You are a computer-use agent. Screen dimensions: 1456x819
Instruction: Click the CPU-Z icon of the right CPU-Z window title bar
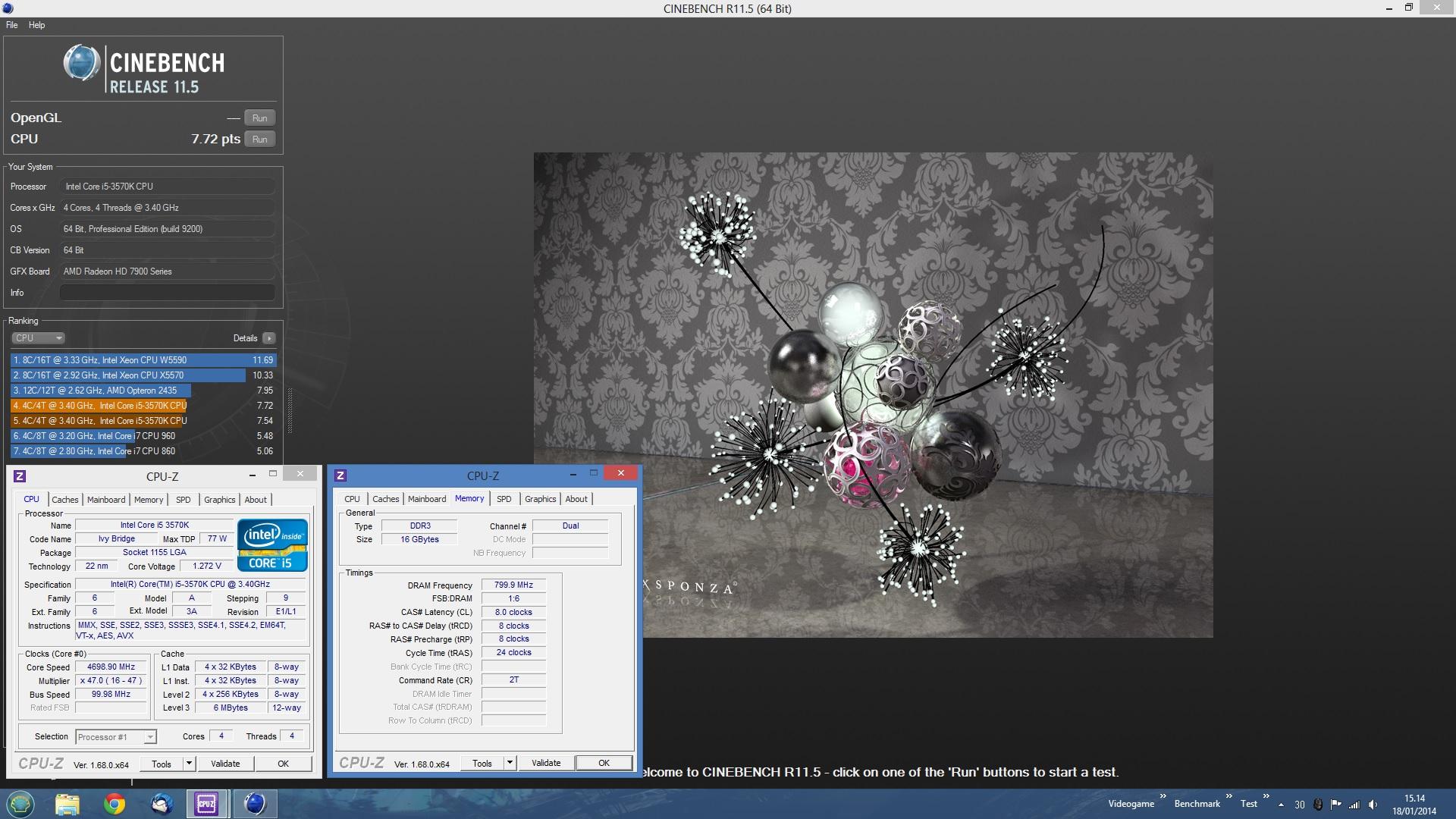click(x=340, y=475)
